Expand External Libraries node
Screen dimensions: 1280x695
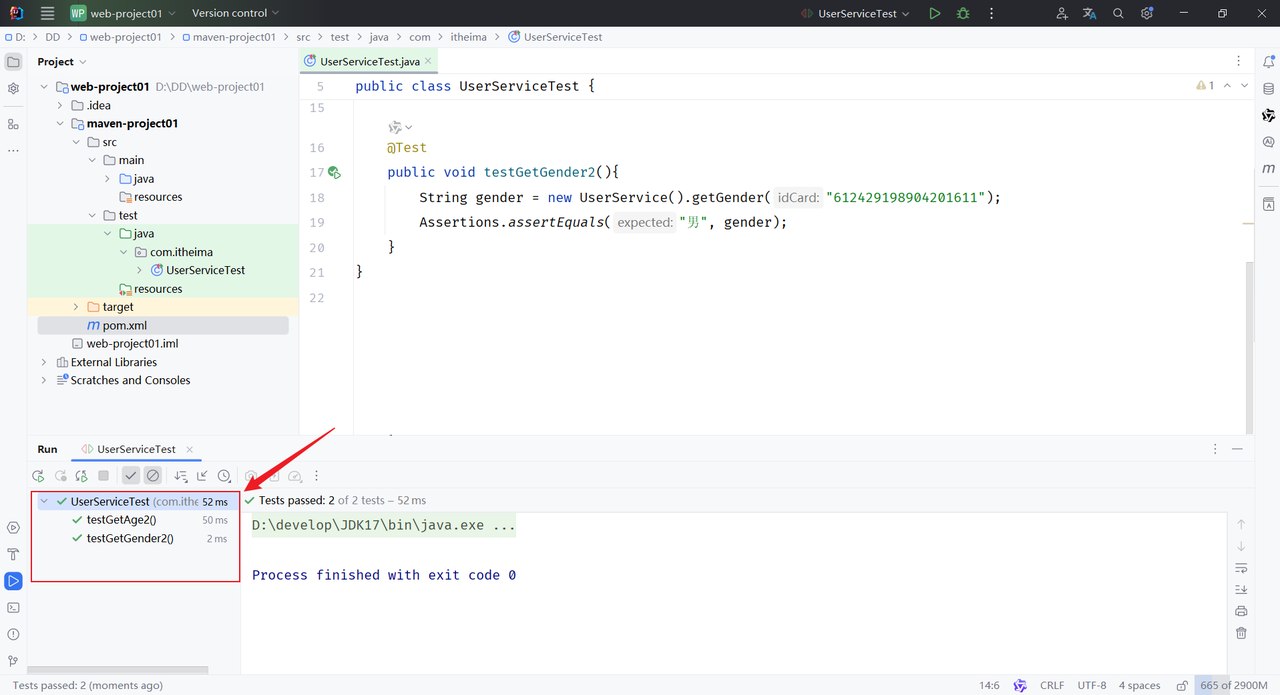tap(44, 362)
